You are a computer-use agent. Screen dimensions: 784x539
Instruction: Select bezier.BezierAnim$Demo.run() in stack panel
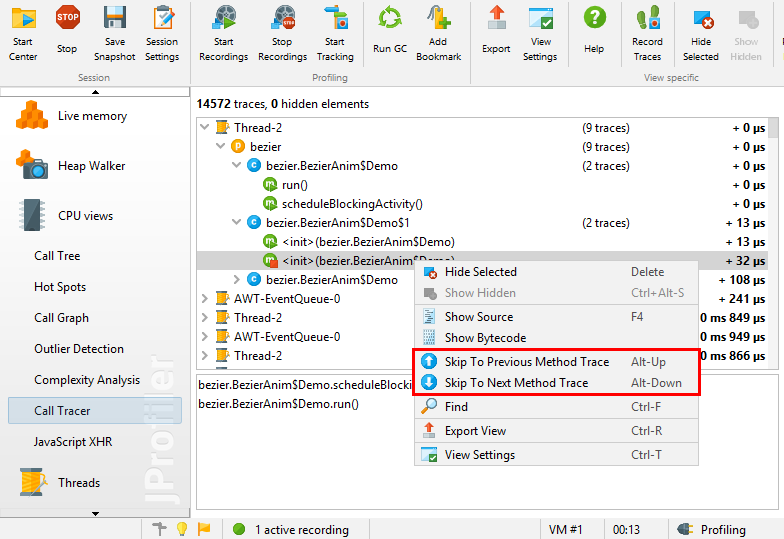278,404
